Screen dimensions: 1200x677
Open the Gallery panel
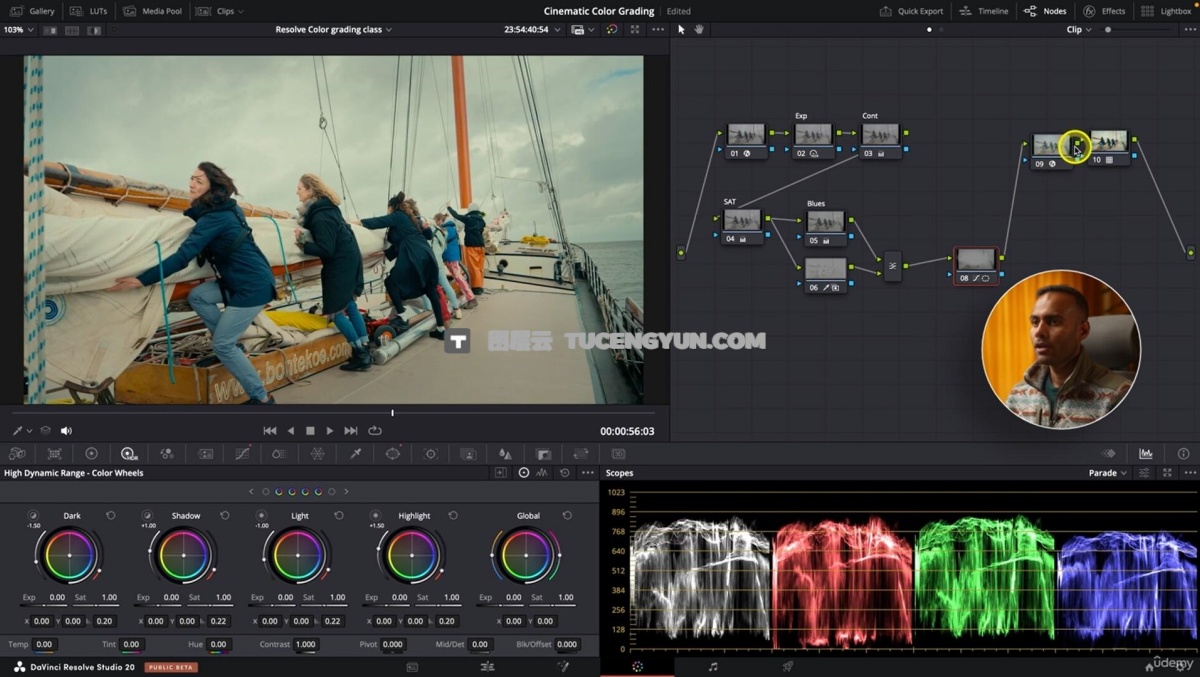tap(33, 11)
